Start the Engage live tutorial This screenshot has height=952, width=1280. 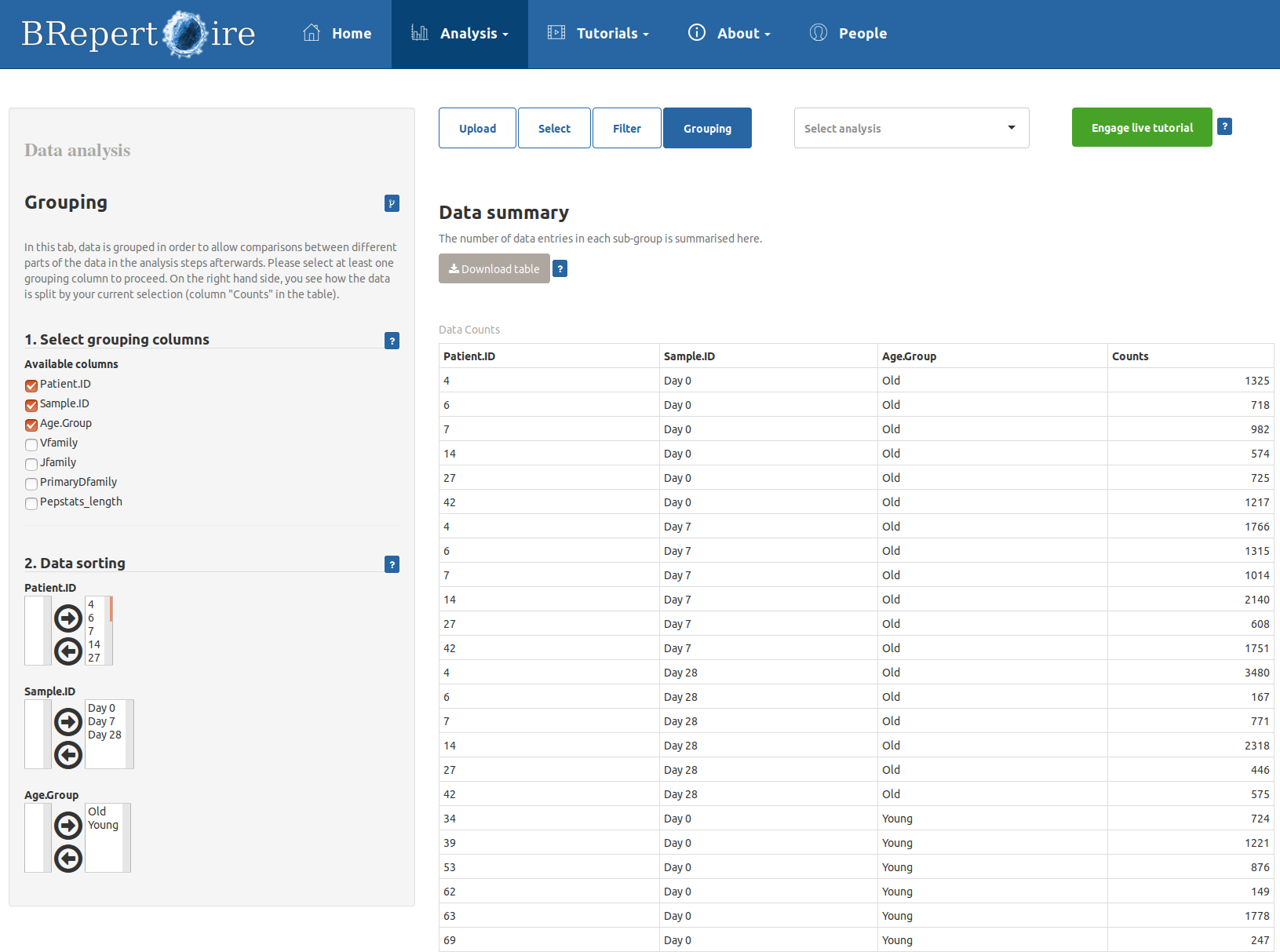tap(1141, 127)
